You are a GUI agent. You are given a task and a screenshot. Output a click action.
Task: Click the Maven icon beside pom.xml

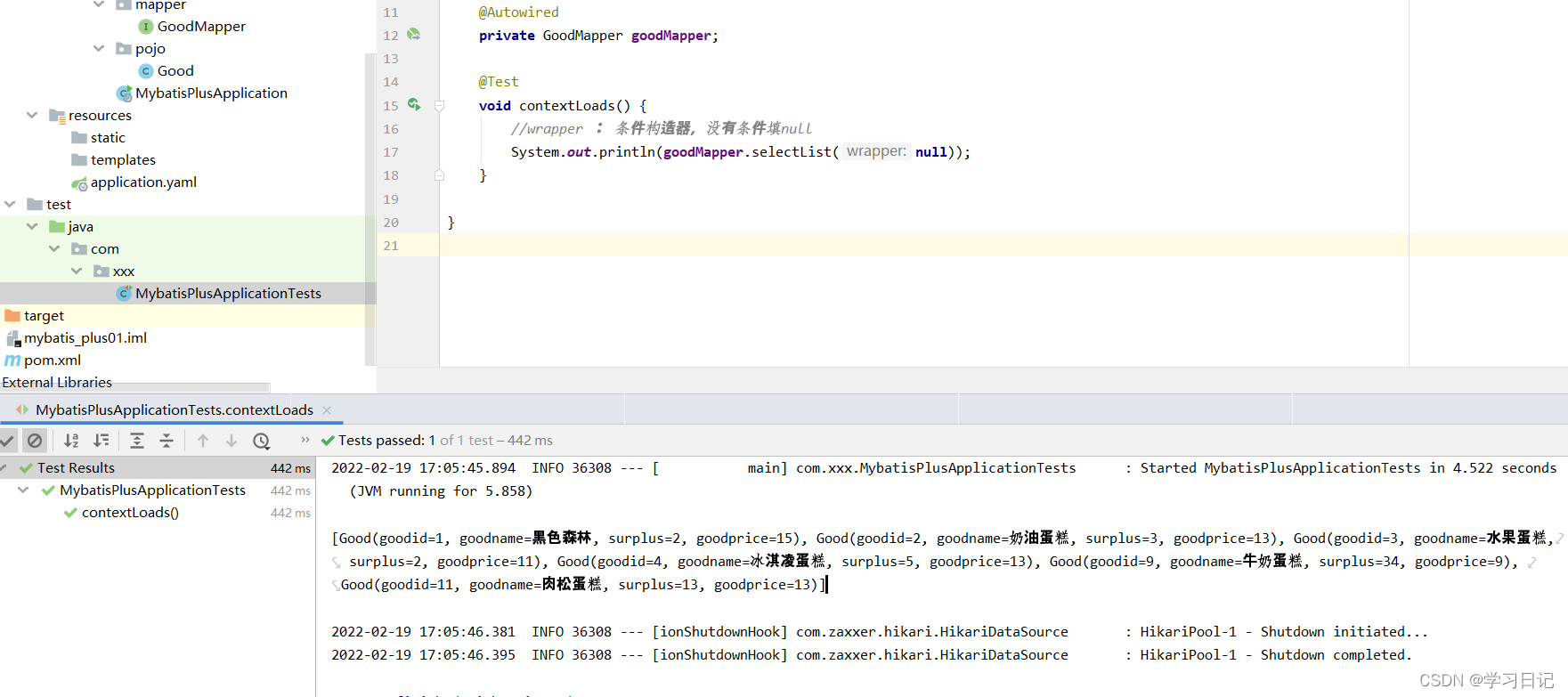coord(12,361)
